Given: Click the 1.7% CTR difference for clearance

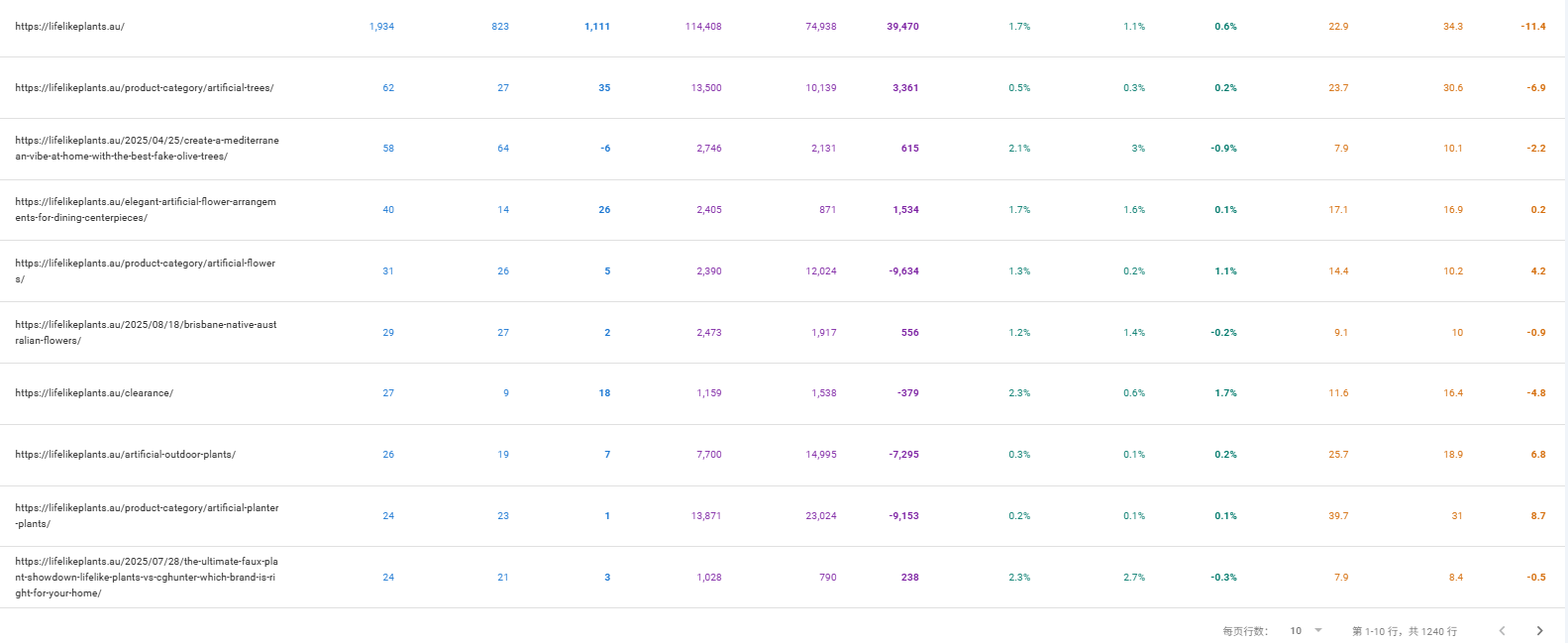Looking at the screenshot, I should (x=1226, y=393).
